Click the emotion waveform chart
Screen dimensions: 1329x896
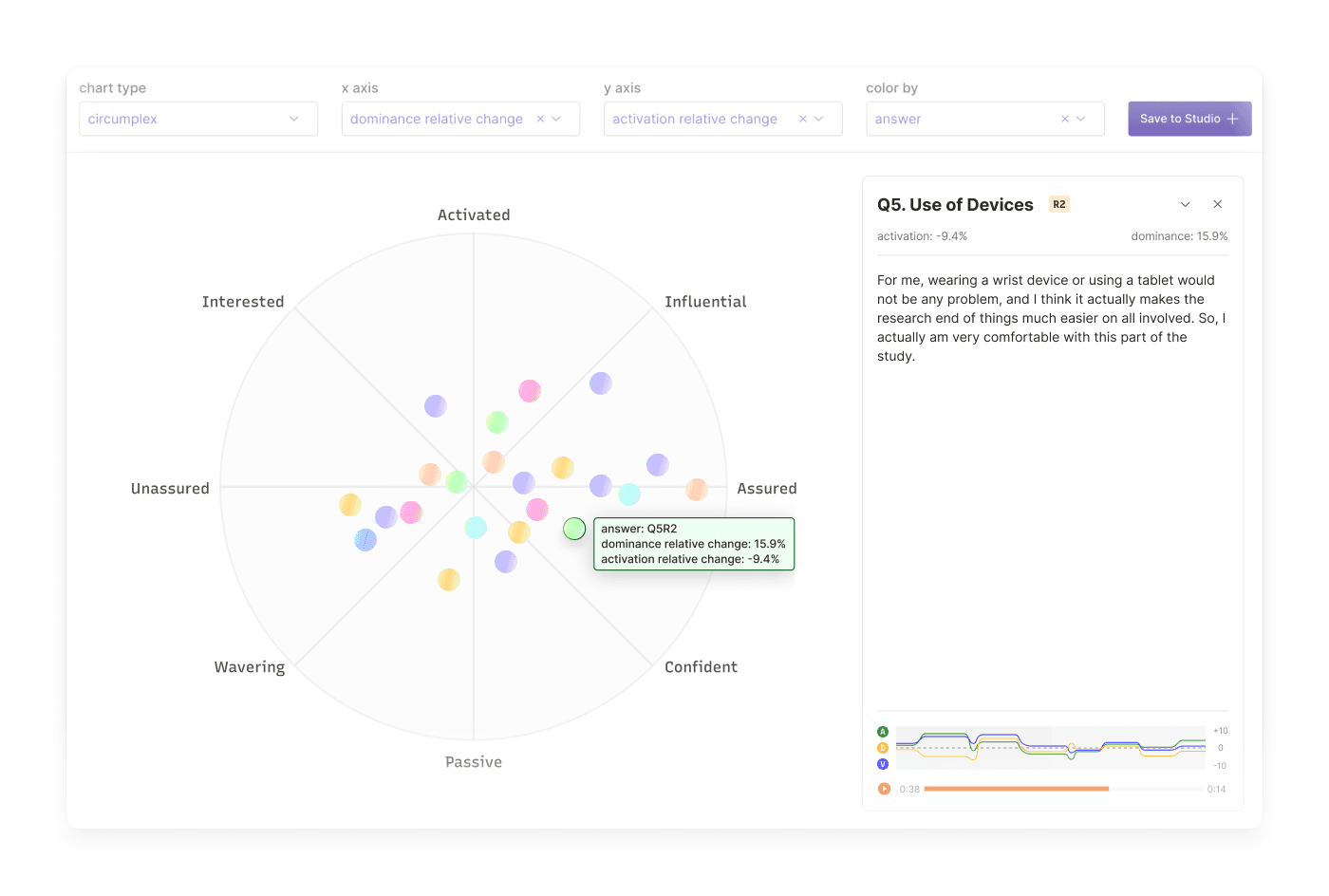1049,747
